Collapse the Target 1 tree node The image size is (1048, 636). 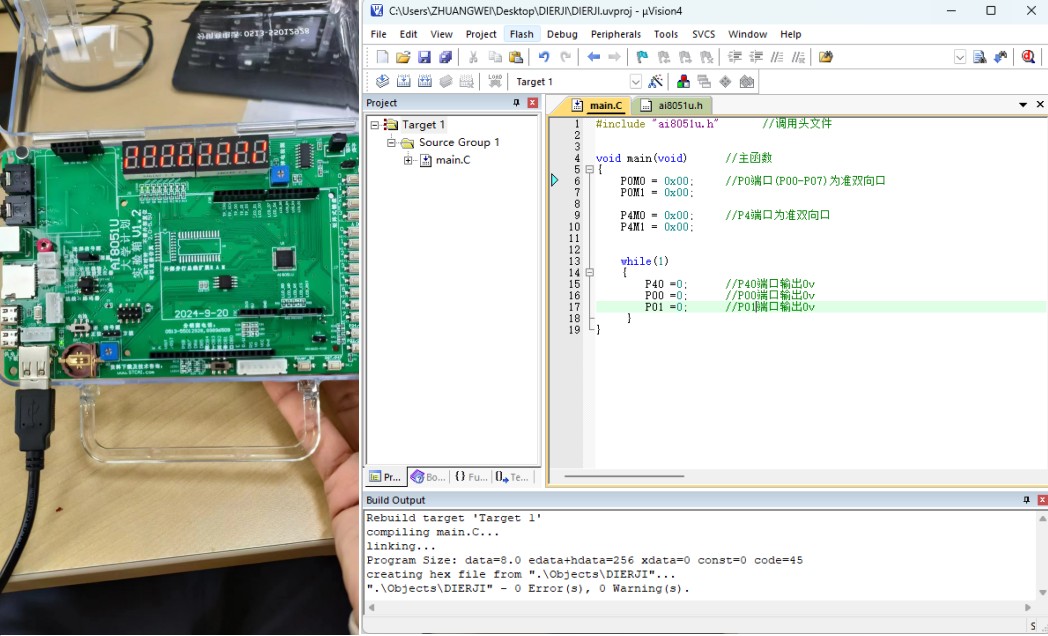(x=375, y=125)
